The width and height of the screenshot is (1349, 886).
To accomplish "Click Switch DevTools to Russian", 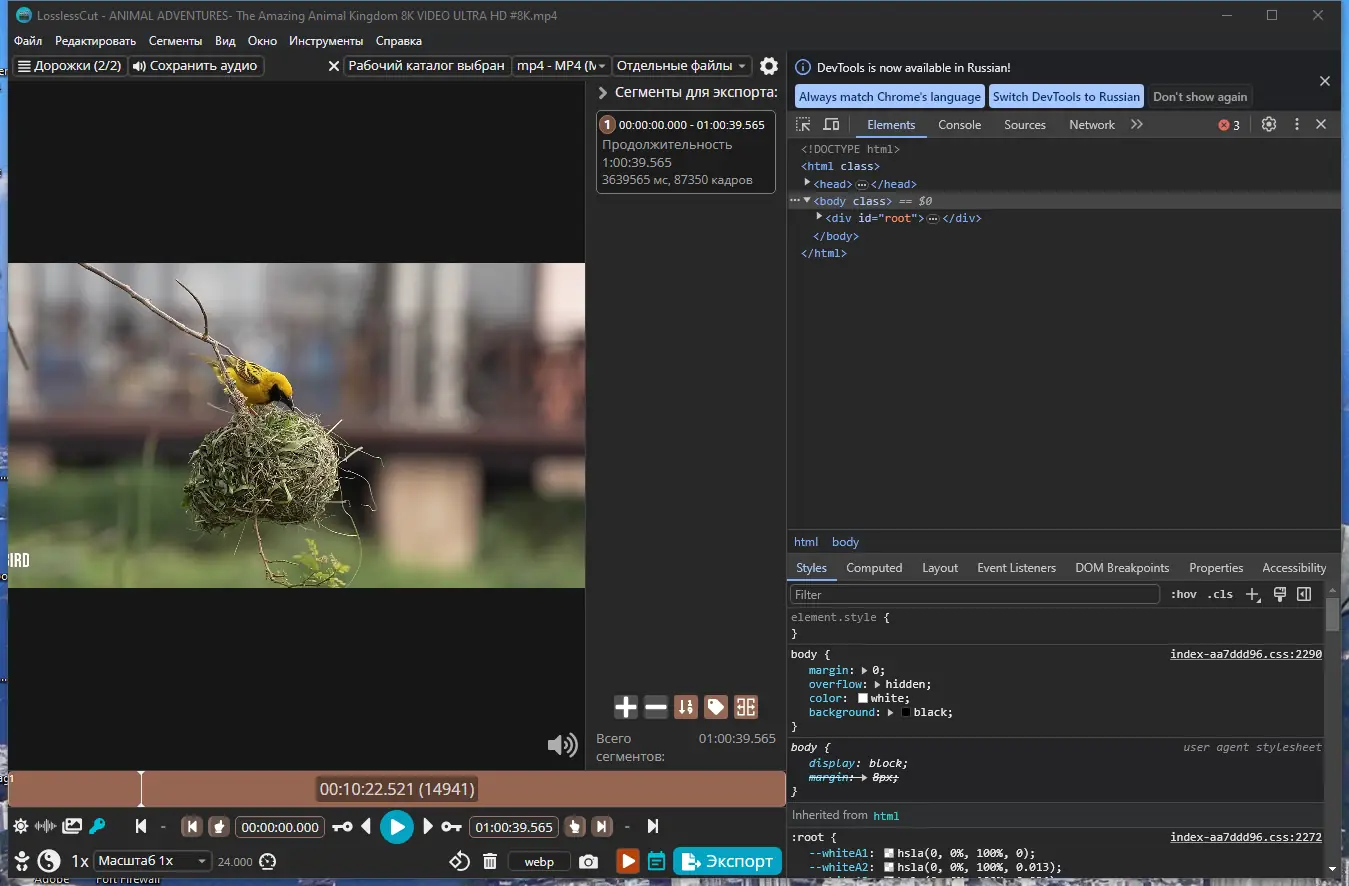I will [x=1066, y=97].
